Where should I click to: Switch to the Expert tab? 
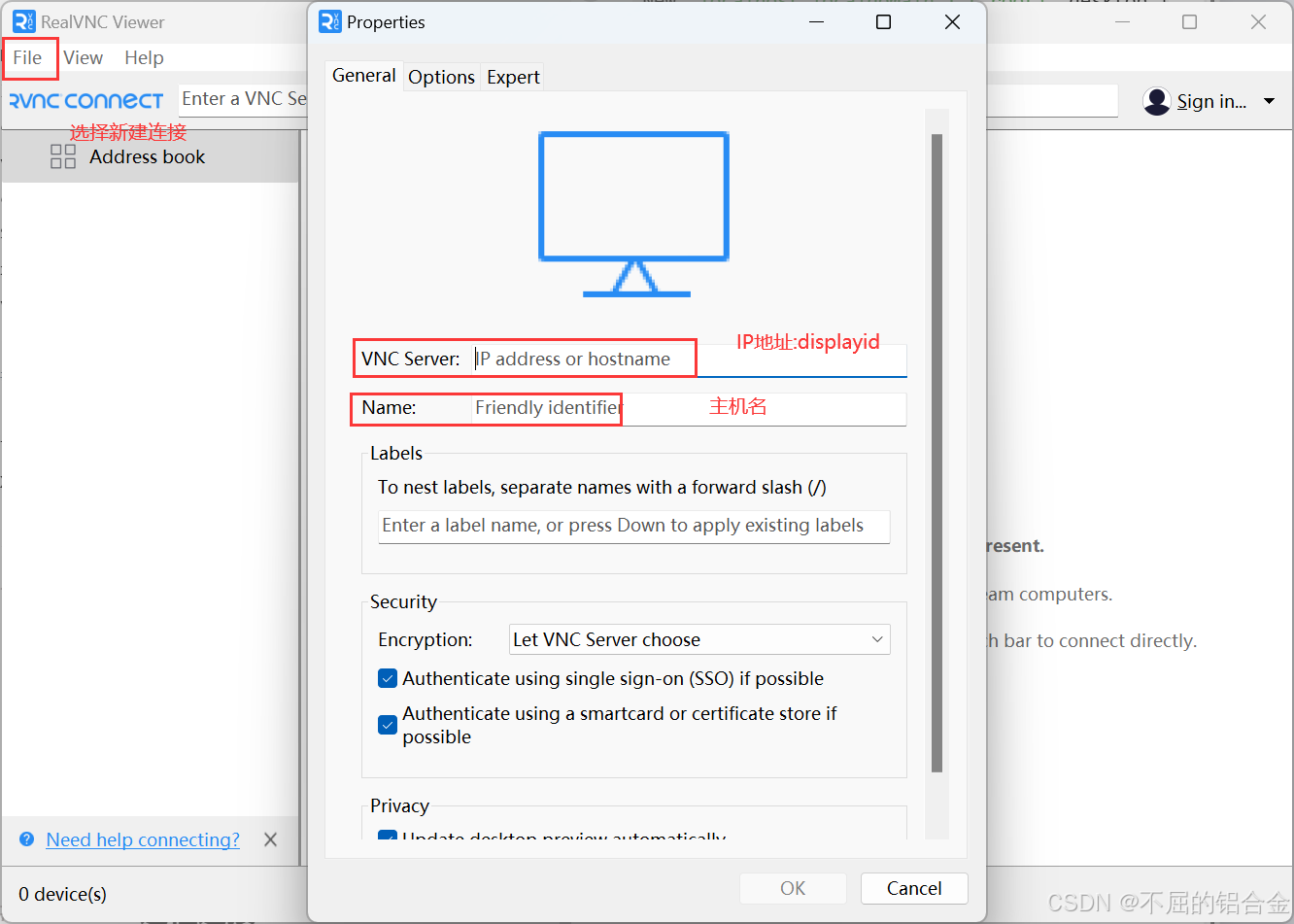(513, 77)
